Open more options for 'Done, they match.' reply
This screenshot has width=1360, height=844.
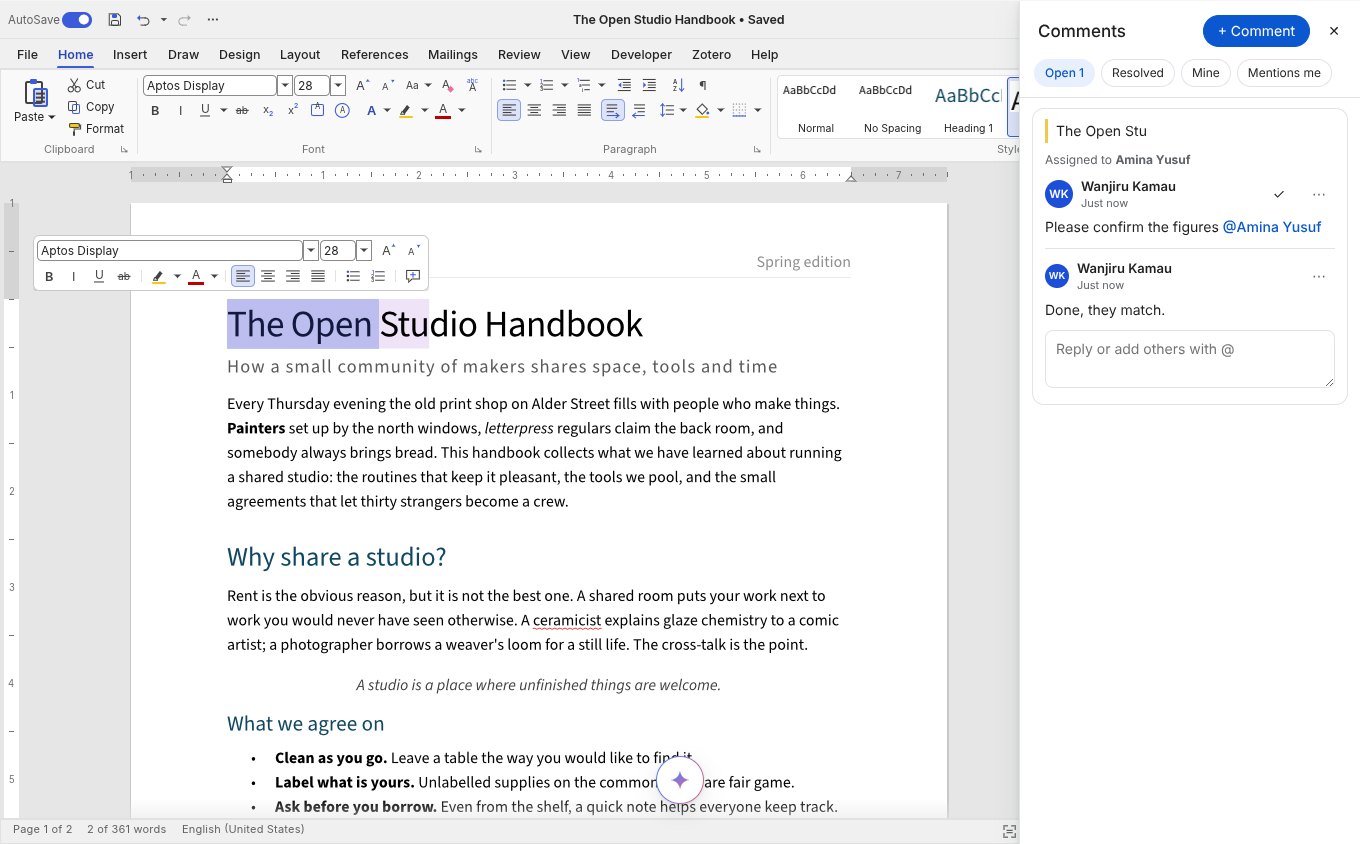[x=1319, y=277]
